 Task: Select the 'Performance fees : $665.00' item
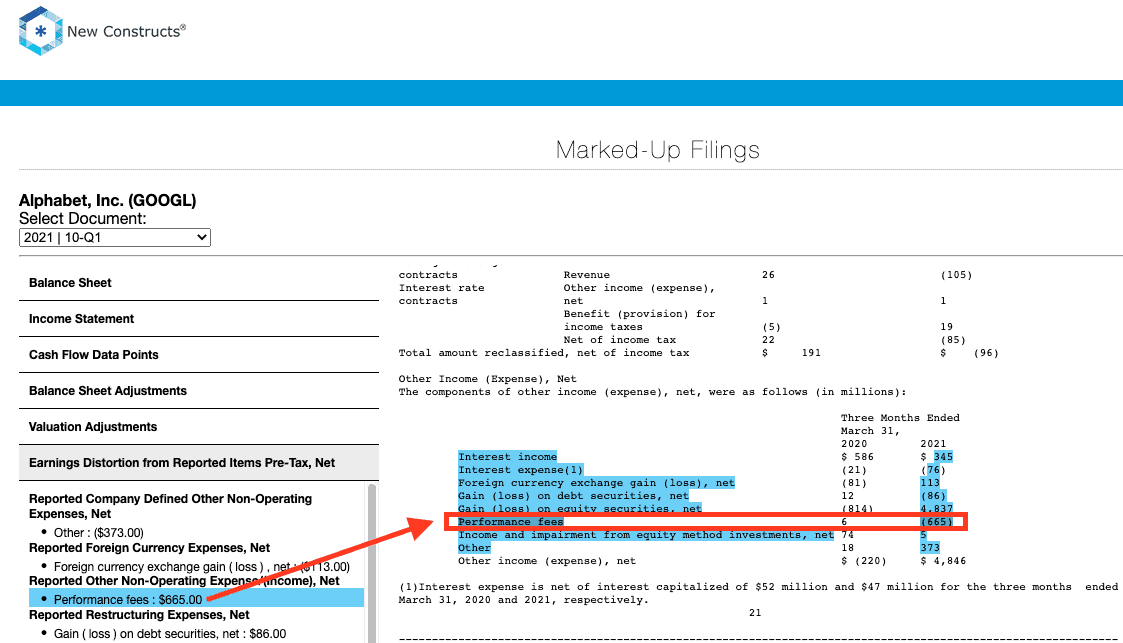coord(196,599)
